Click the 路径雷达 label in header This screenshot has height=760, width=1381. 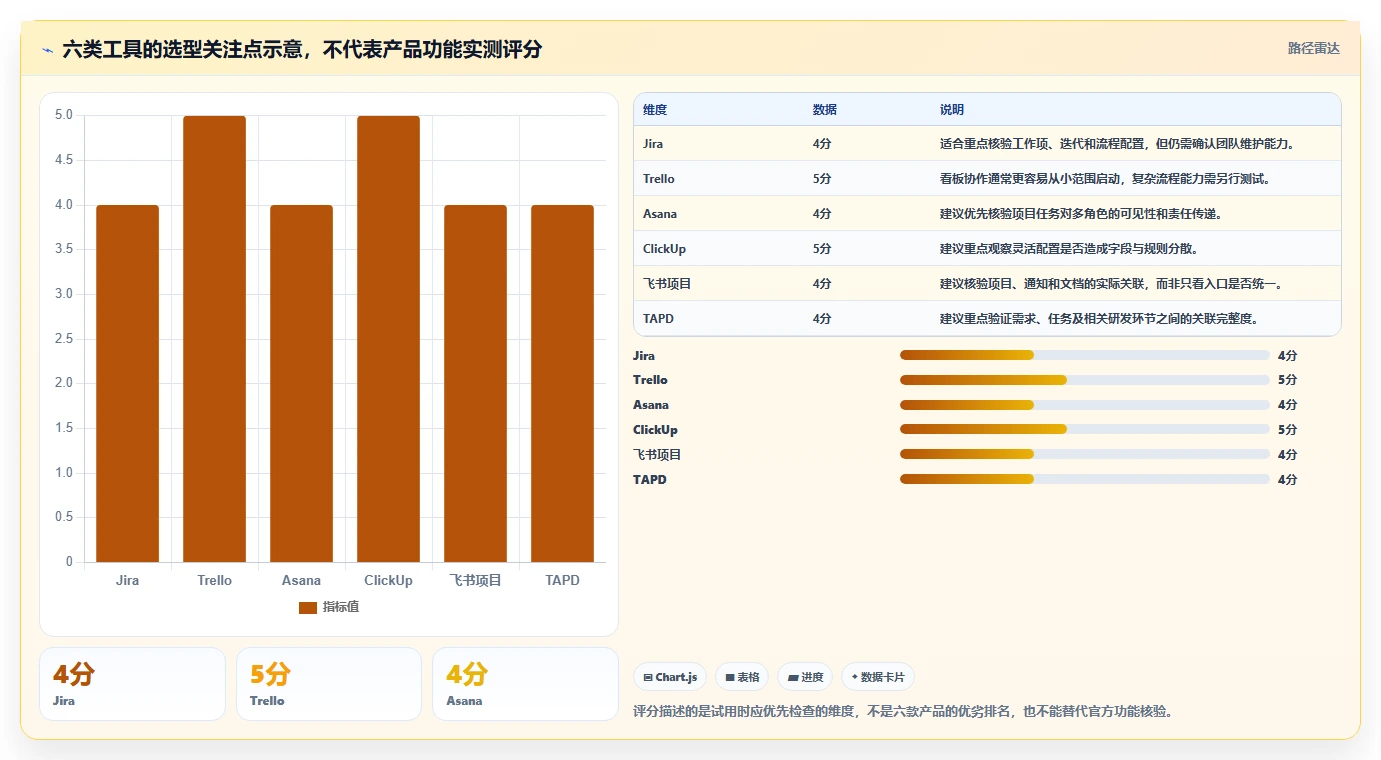(x=1313, y=48)
